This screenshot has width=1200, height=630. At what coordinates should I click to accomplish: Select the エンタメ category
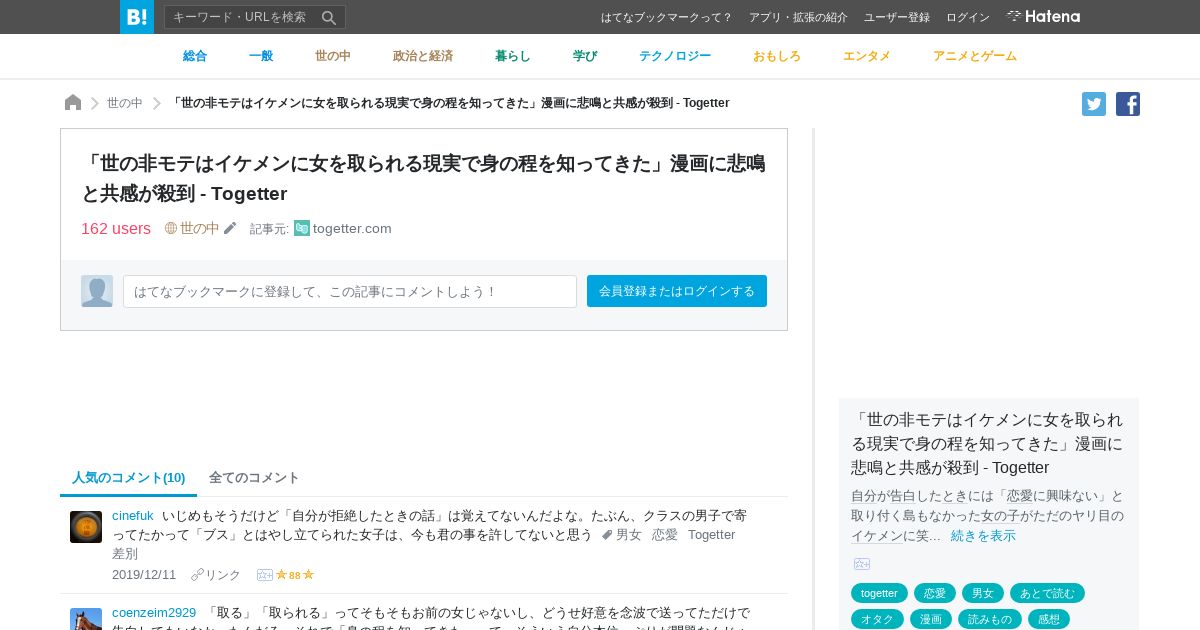tap(867, 56)
